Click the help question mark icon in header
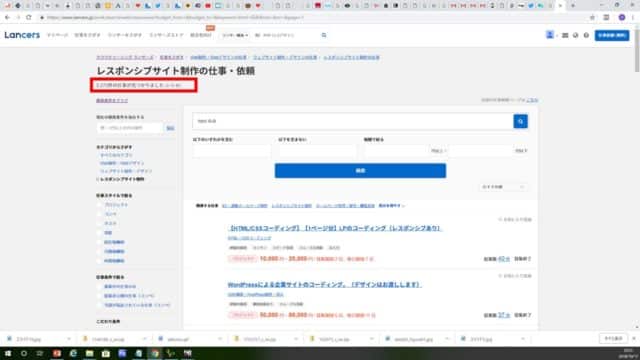The width and height of the screenshot is (640, 360). point(586,36)
